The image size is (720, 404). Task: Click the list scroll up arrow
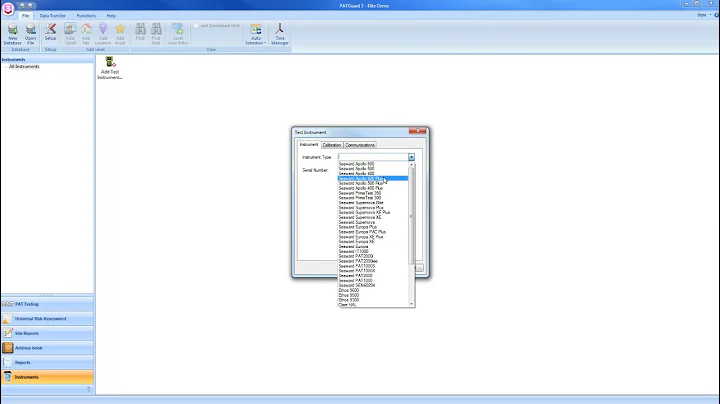pyautogui.click(x=411, y=164)
